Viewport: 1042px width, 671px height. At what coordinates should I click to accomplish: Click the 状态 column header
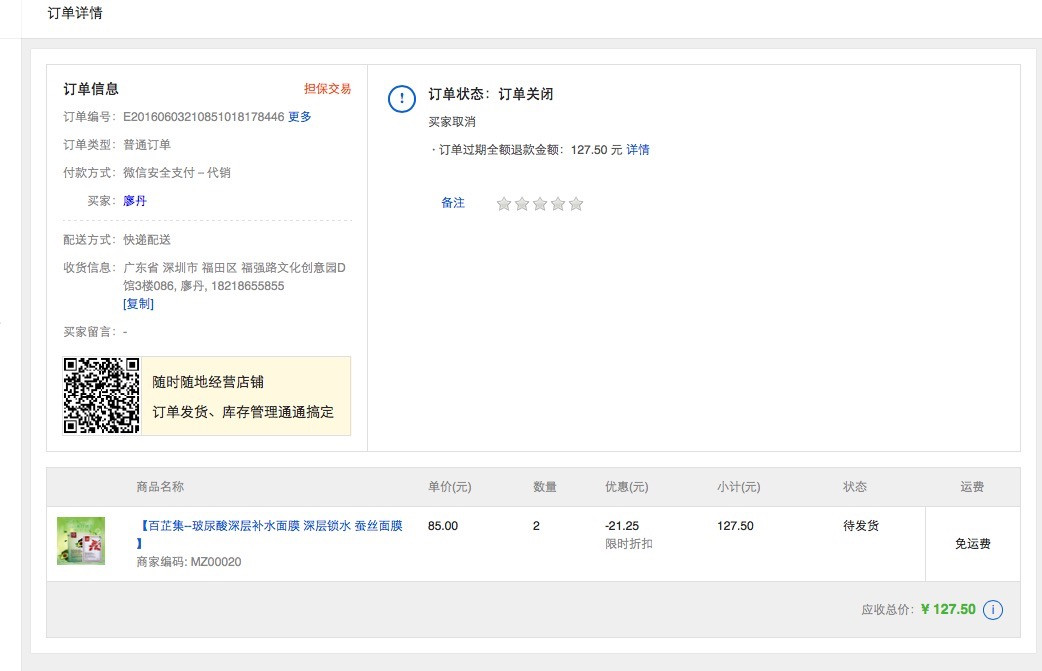(855, 487)
